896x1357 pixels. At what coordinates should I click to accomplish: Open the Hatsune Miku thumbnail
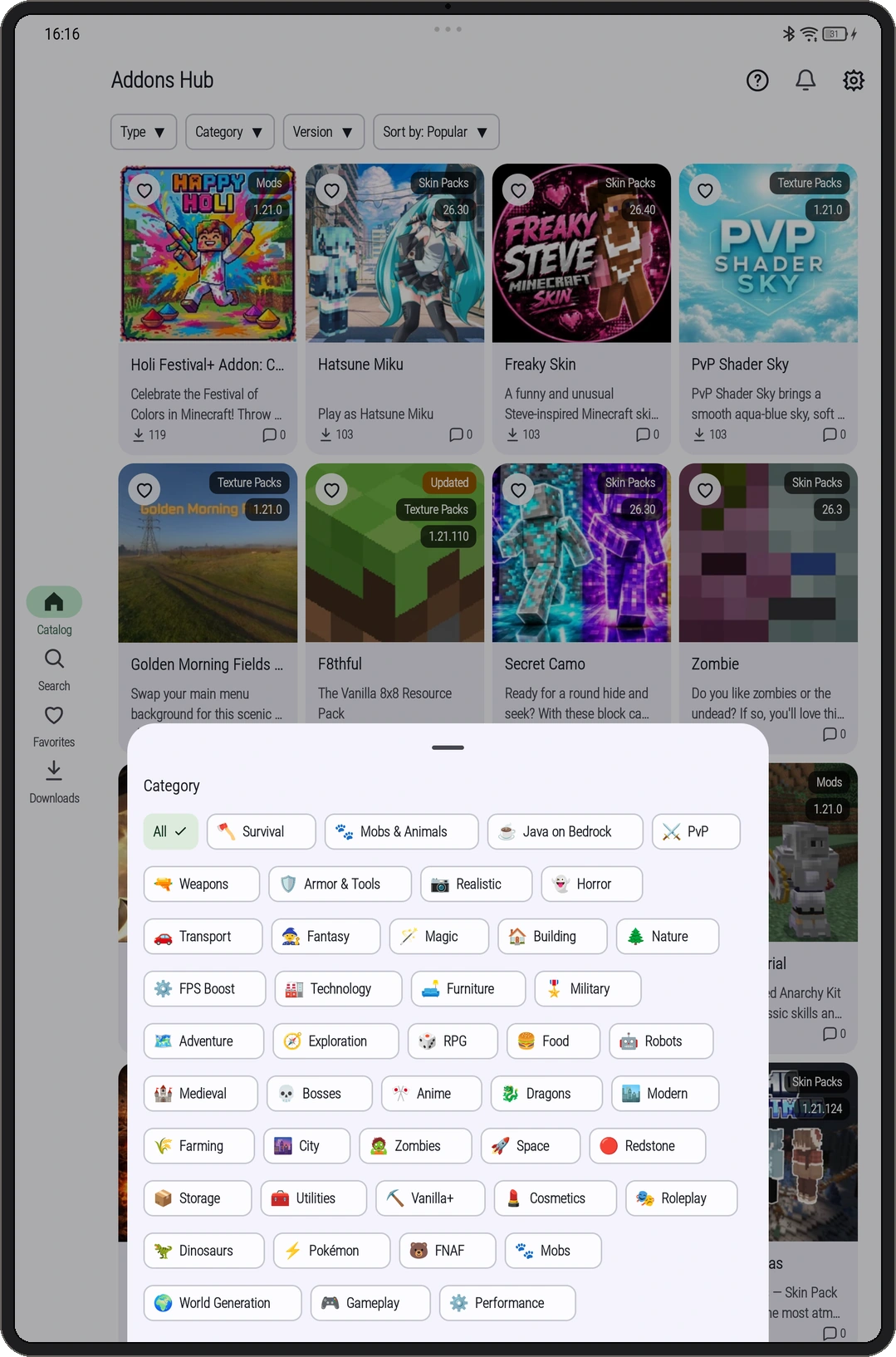tap(394, 253)
